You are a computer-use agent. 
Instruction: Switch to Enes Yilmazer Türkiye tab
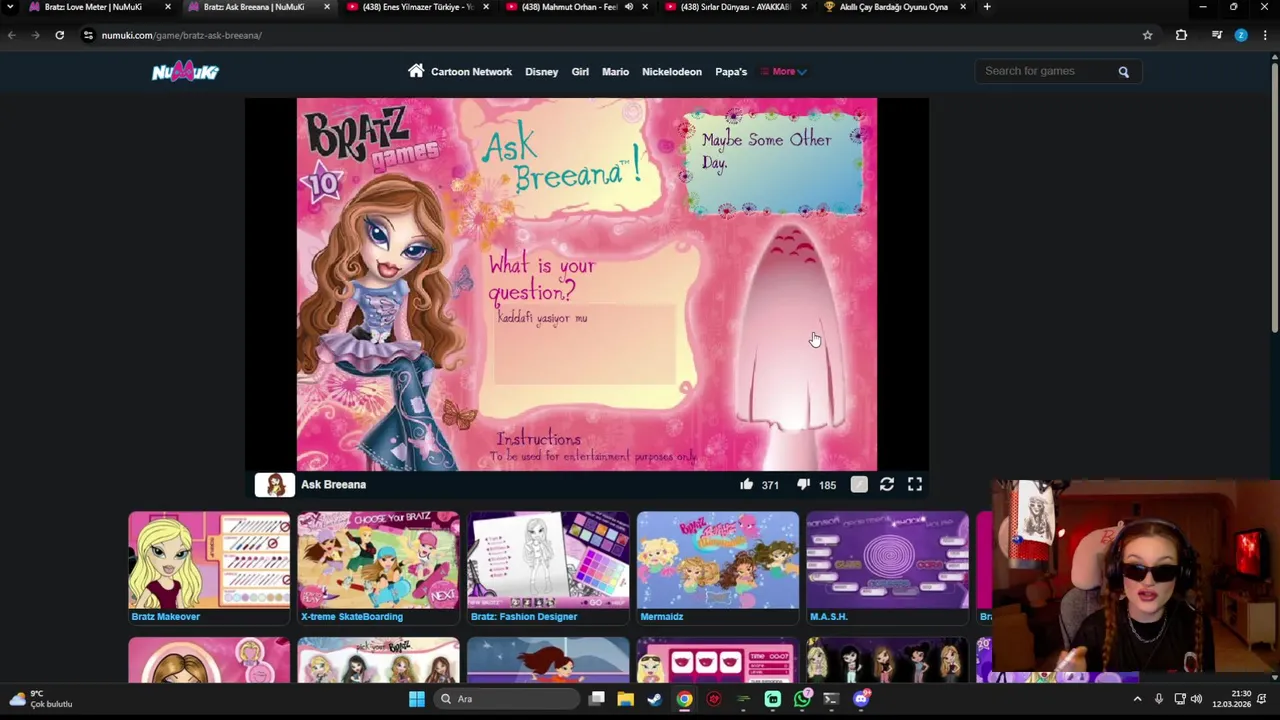418,7
